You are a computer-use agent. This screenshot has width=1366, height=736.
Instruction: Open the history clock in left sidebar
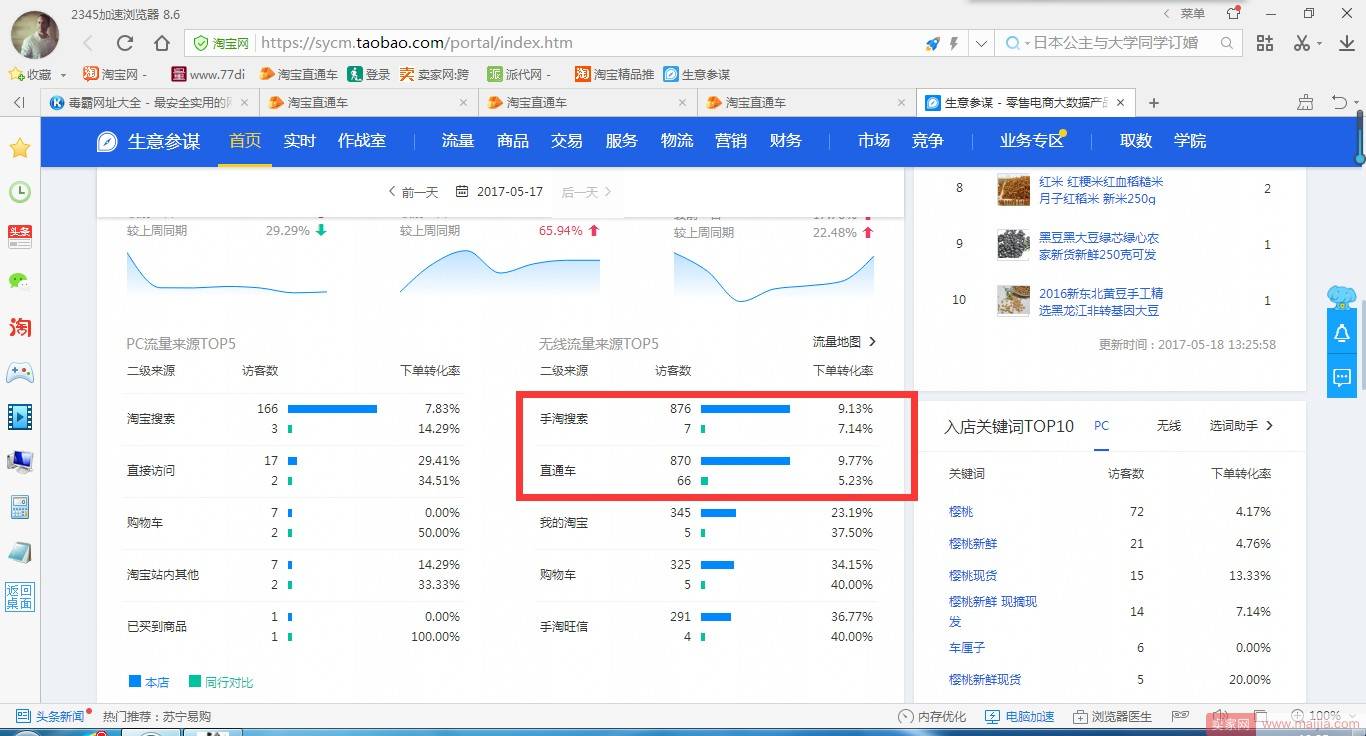20,192
